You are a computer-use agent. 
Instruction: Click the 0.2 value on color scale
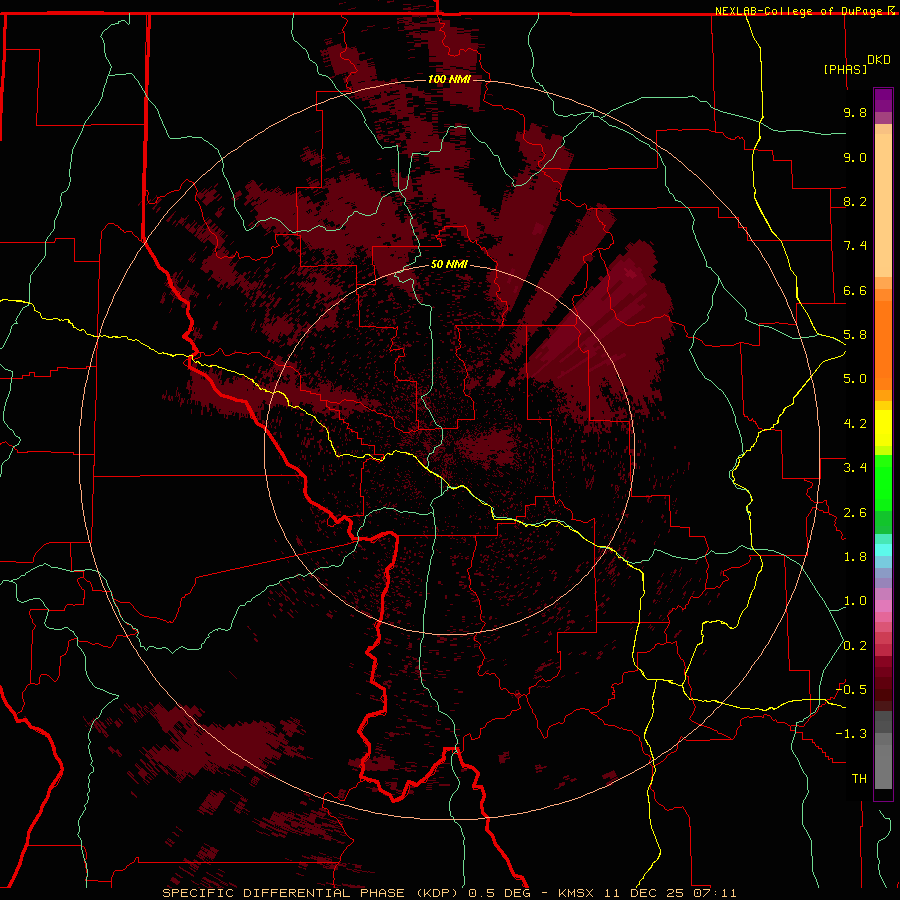pyautogui.click(x=855, y=646)
